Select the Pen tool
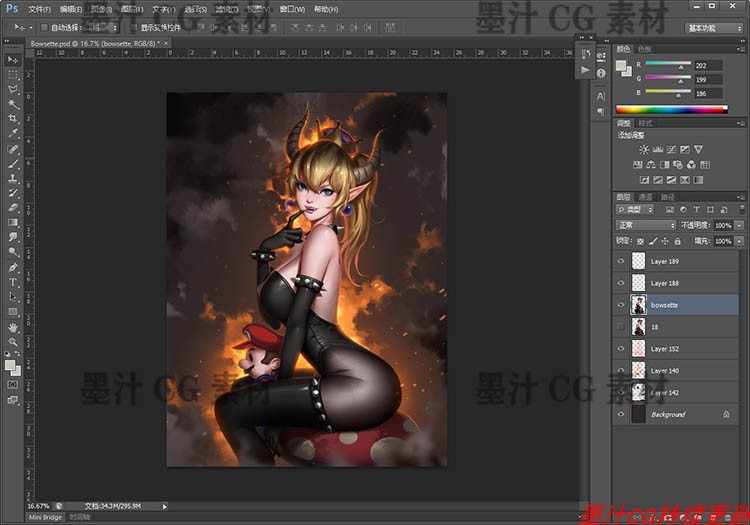 pyautogui.click(x=12, y=267)
